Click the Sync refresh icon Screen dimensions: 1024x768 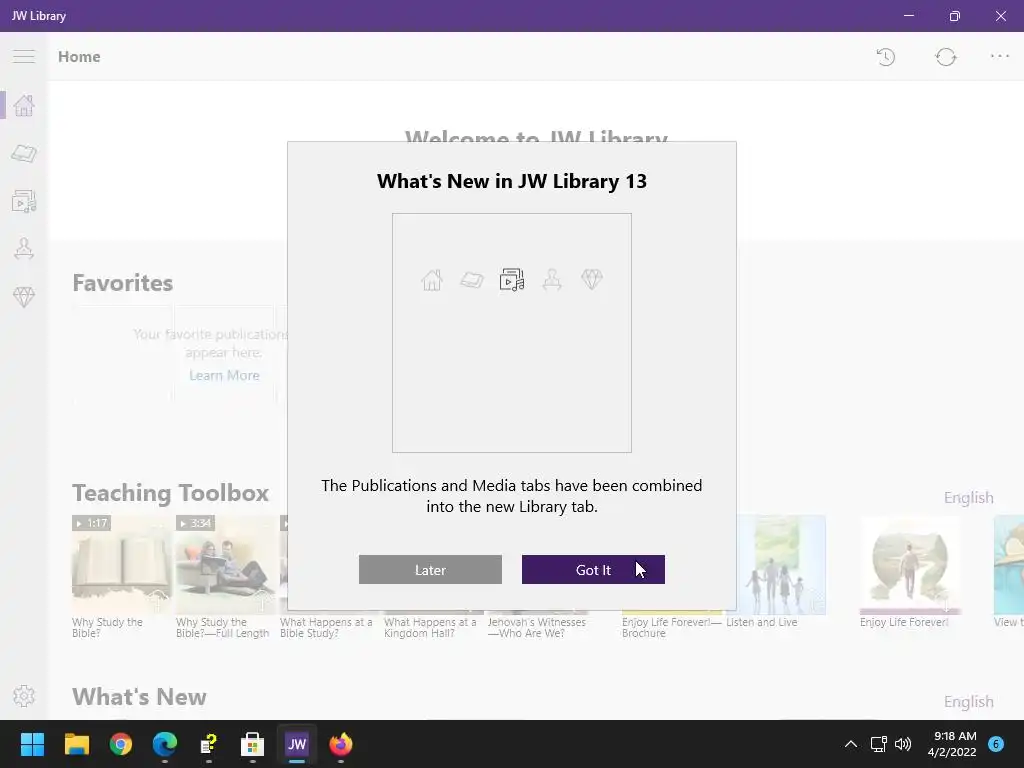click(x=946, y=57)
